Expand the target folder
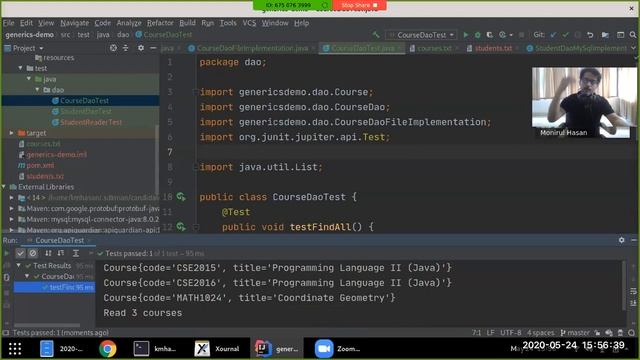640x360 pixels. pyautogui.click(x=11, y=133)
